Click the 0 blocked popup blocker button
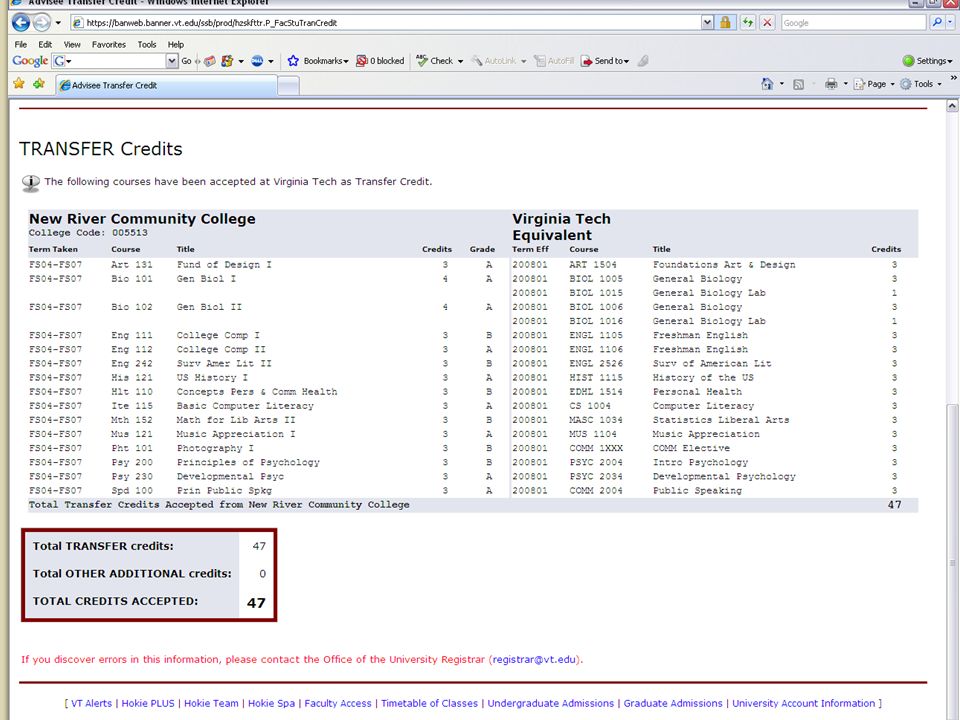Screen dimensions: 960x720 coord(380,61)
